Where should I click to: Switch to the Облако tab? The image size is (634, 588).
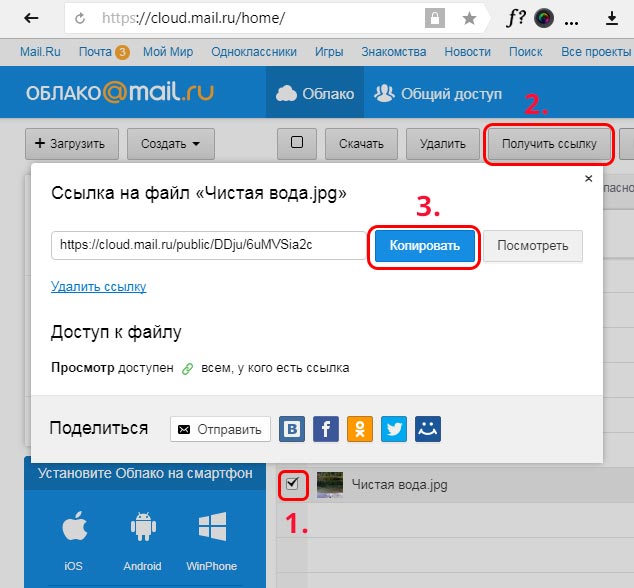[x=315, y=93]
